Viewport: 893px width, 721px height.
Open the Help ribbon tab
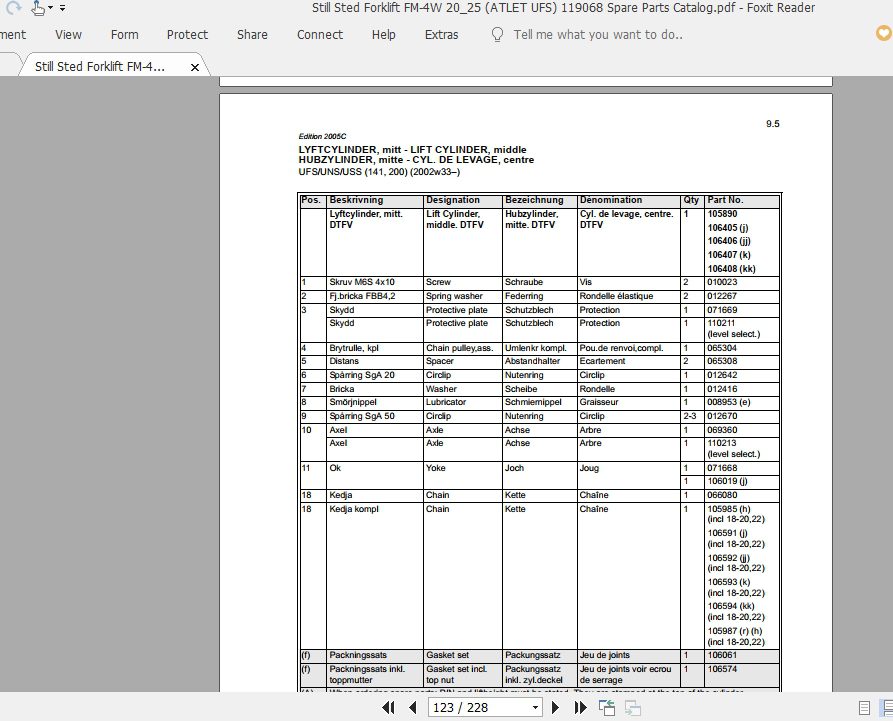pyautogui.click(x=384, y=35)
